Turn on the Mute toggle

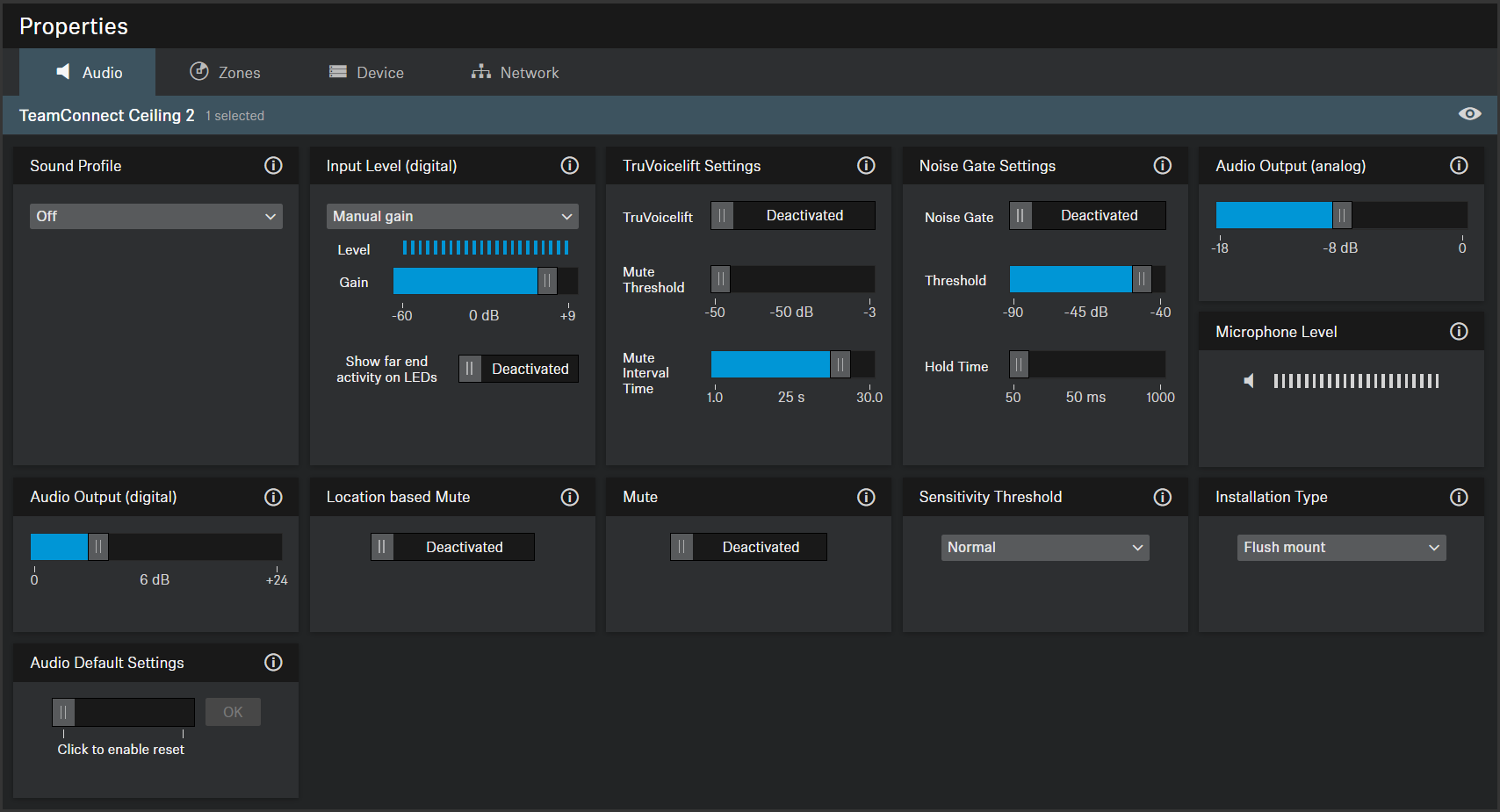[x=748, y=547]
